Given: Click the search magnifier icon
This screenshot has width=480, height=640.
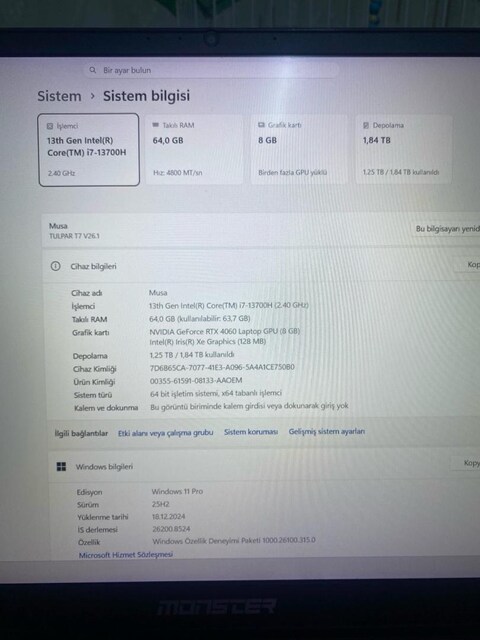Looking at the screenshot, I should [93, 70].
